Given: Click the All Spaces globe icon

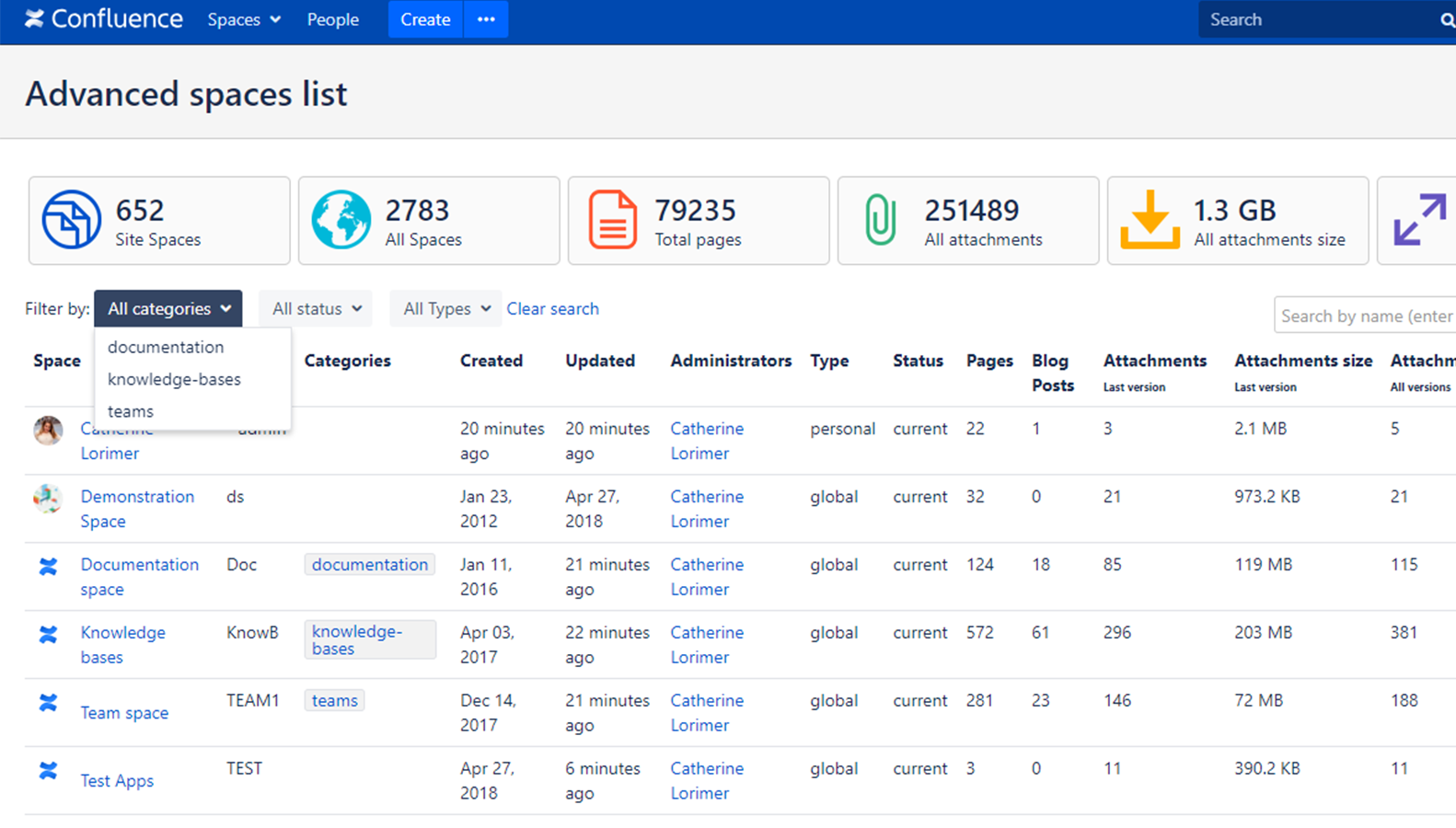Looking at the screenshot, I should (341, 220).
